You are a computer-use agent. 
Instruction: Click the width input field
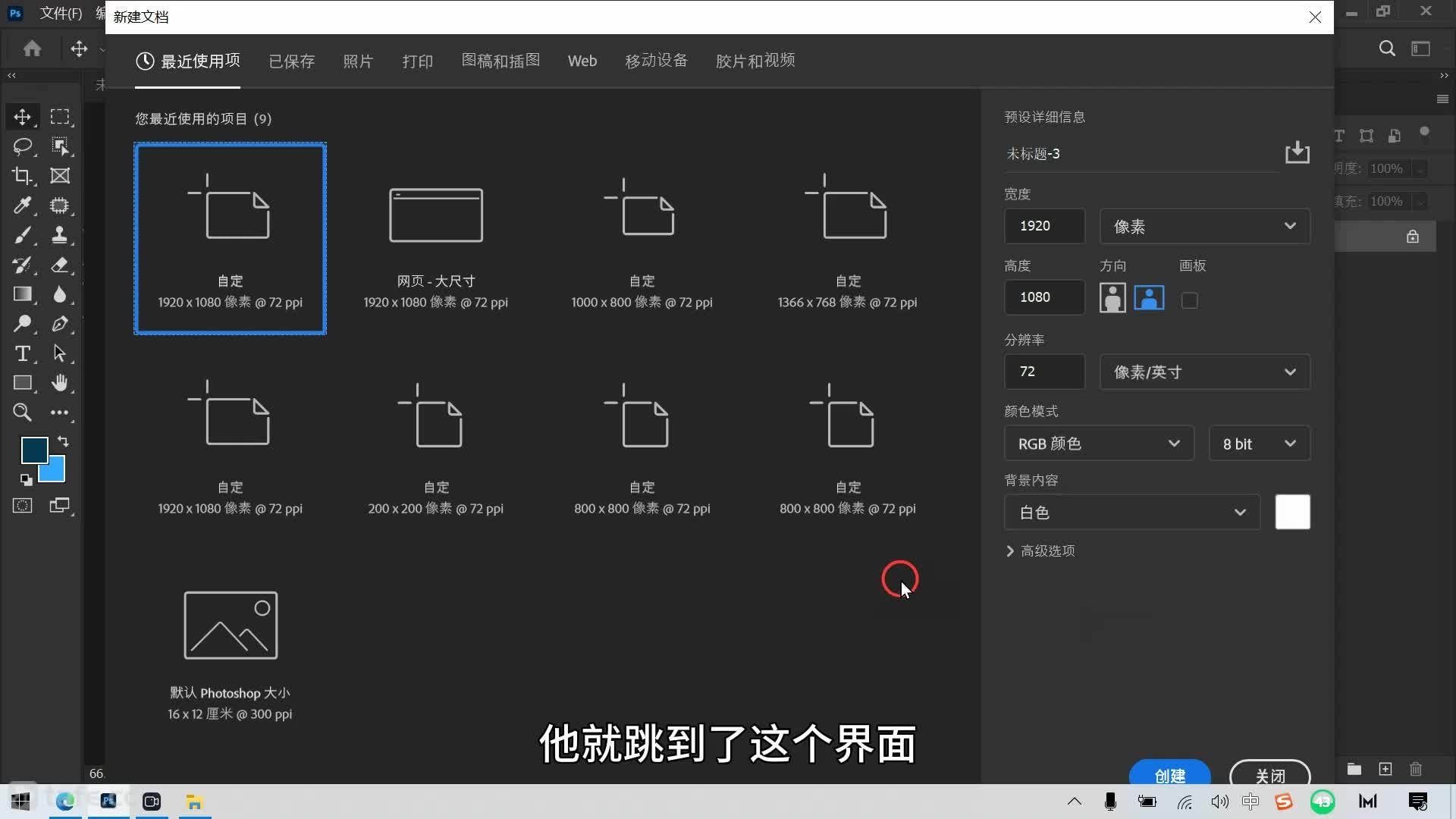point(1045,226)
